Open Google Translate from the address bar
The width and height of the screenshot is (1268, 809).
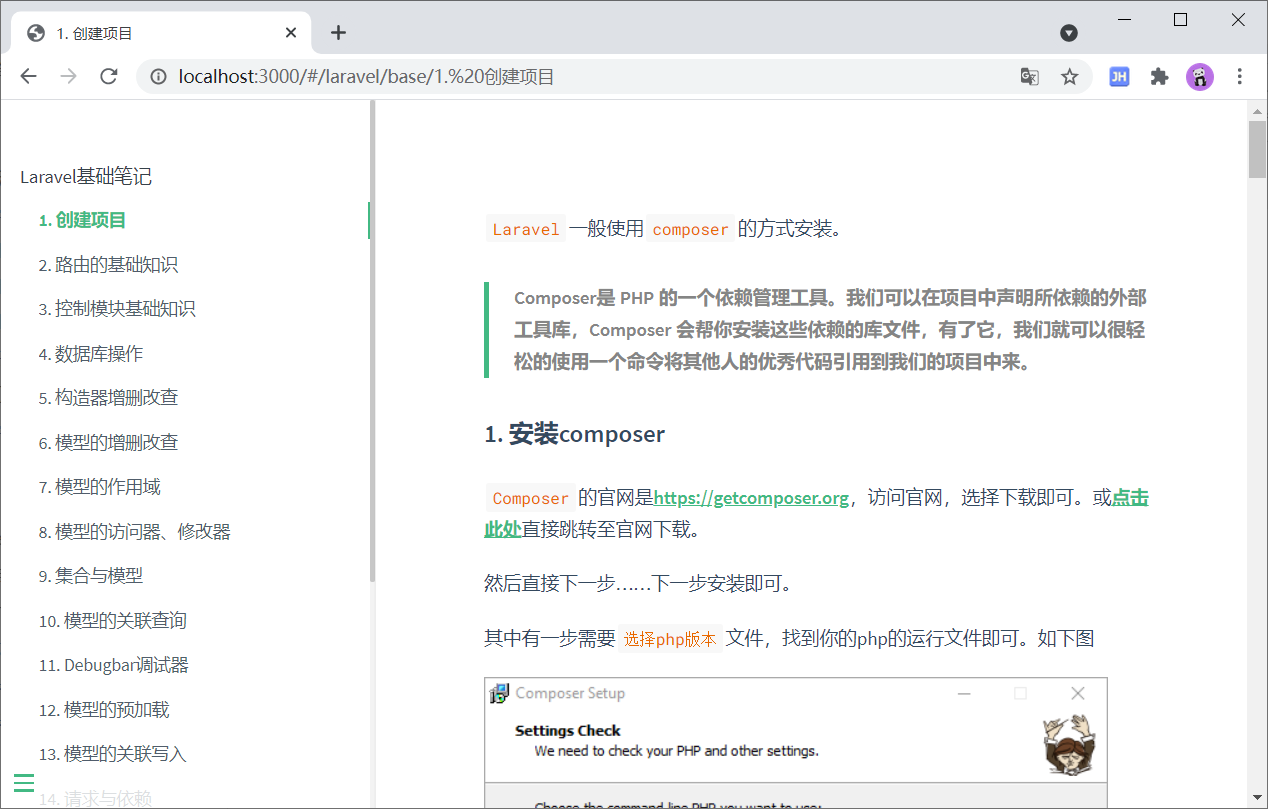(x=1029, y=76)
